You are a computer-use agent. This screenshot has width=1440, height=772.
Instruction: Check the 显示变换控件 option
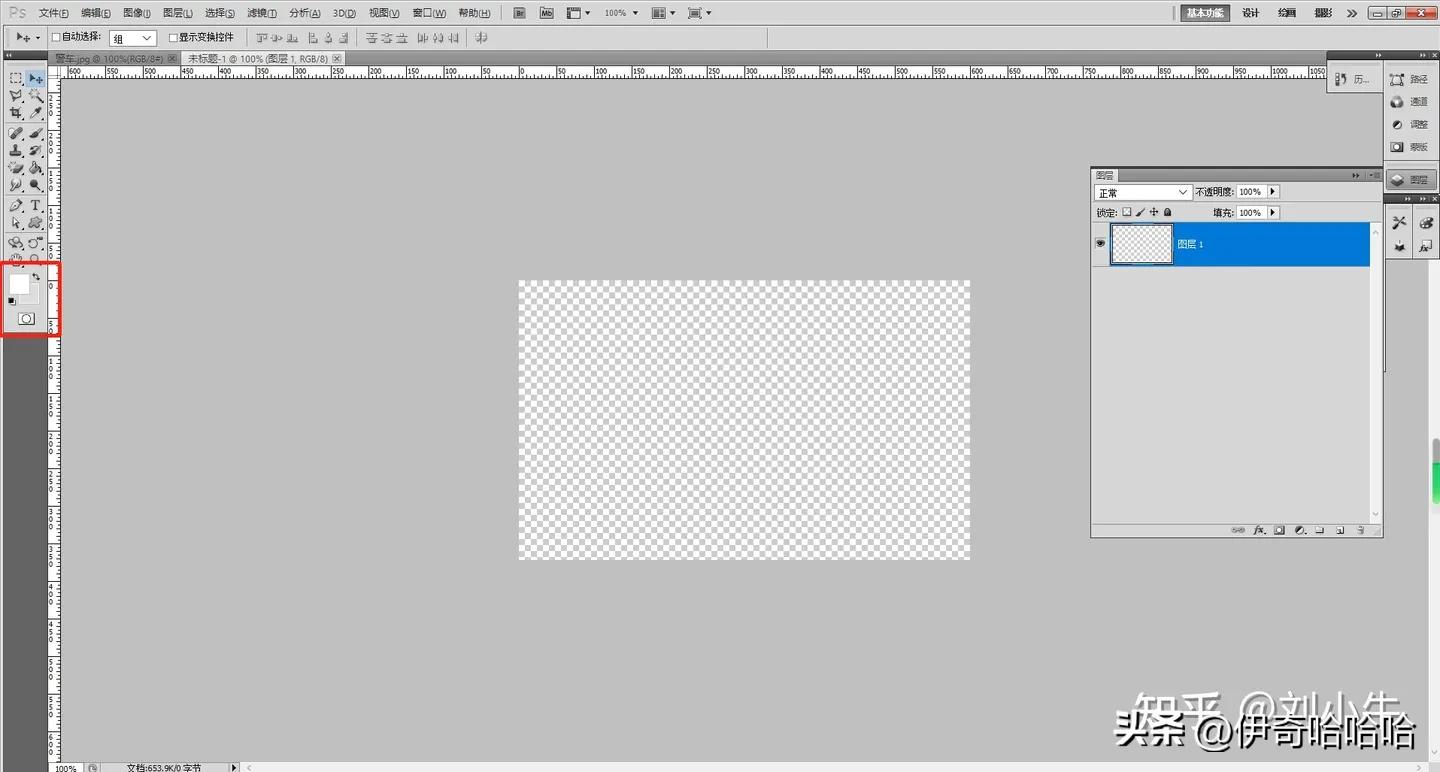click(x=172, y=37)
